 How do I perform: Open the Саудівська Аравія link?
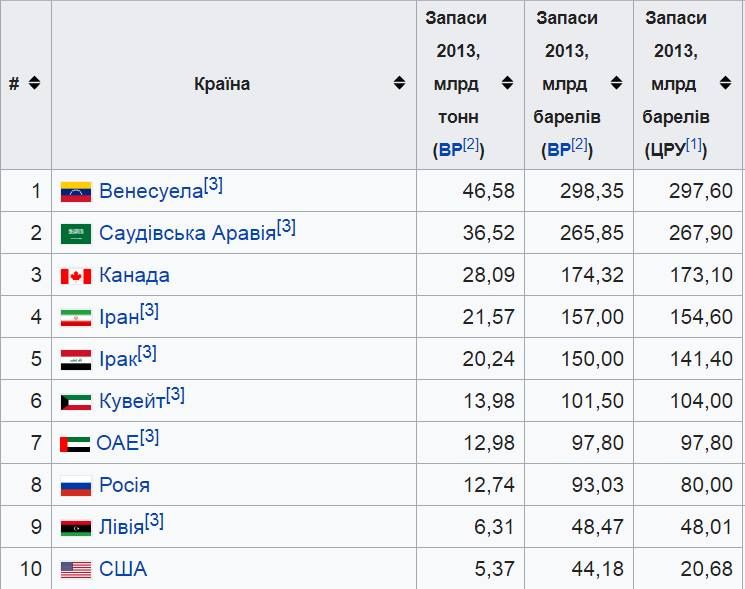188,233
